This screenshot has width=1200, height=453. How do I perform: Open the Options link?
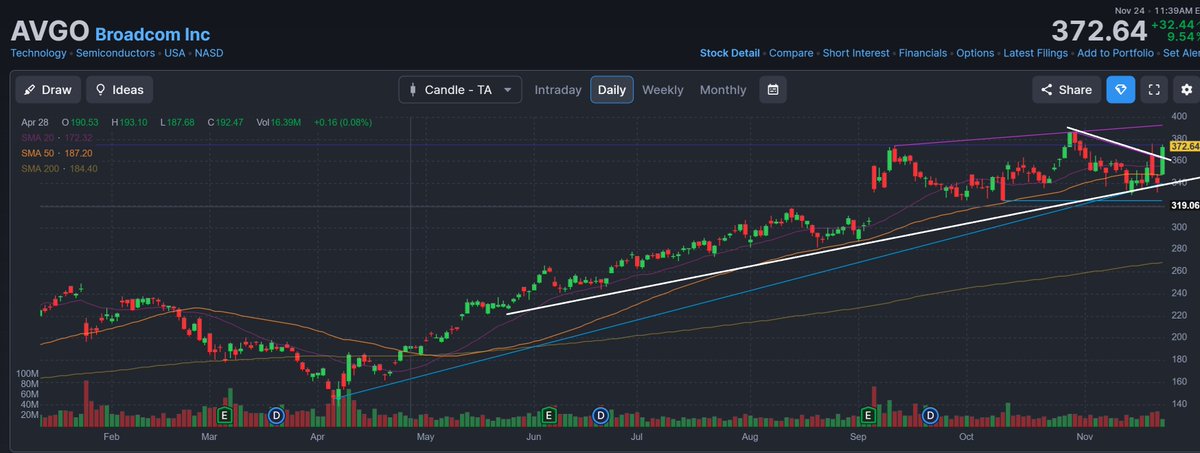[975, 53]
